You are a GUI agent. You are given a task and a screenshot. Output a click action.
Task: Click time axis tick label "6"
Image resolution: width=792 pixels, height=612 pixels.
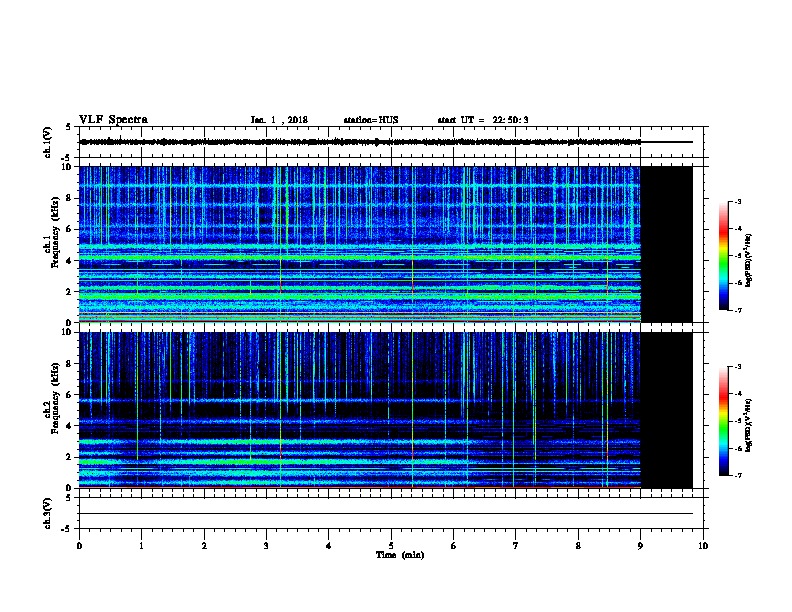[x=453, y=546]
